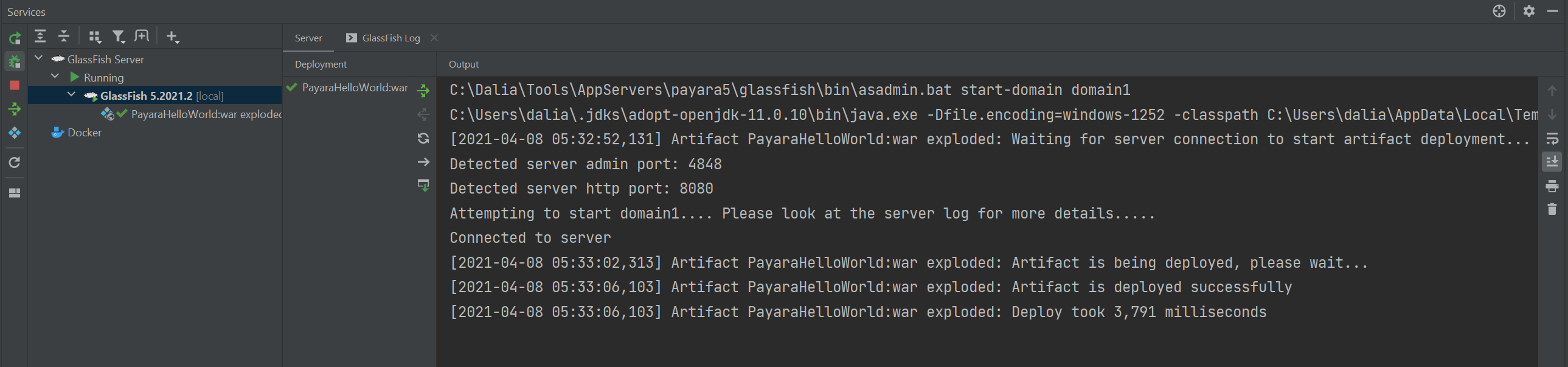Viewport: 1568px width, 367px height.
Task: Click the Up the Stack Trace arrow
Action: (1552, 91)
